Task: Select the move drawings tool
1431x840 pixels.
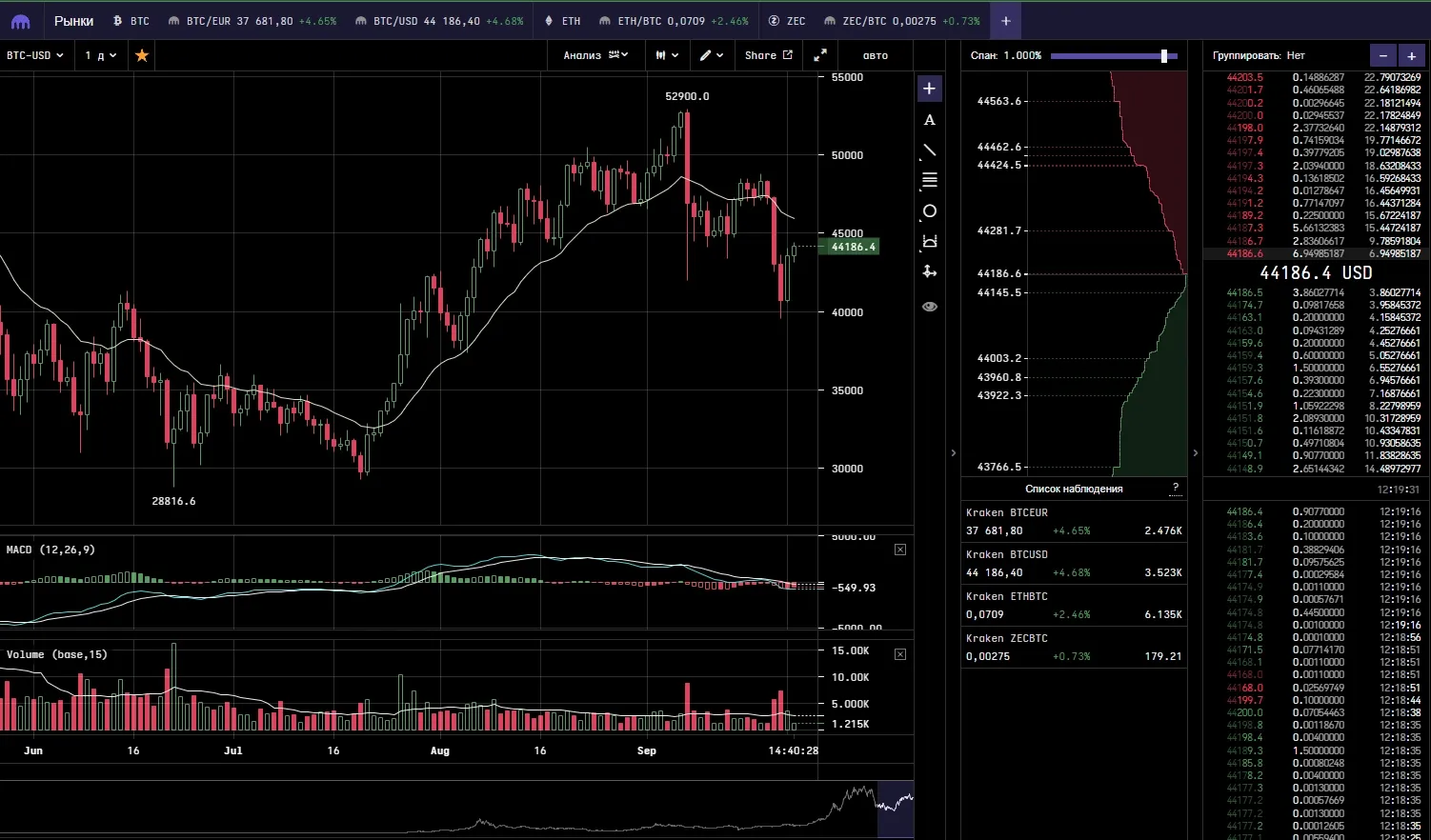Action: (930, 272)
